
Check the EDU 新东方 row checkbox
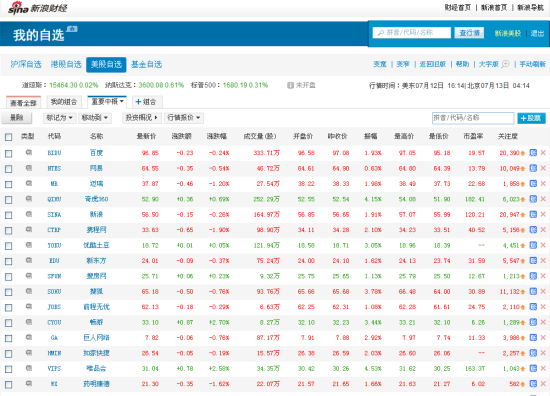point(8,262)
